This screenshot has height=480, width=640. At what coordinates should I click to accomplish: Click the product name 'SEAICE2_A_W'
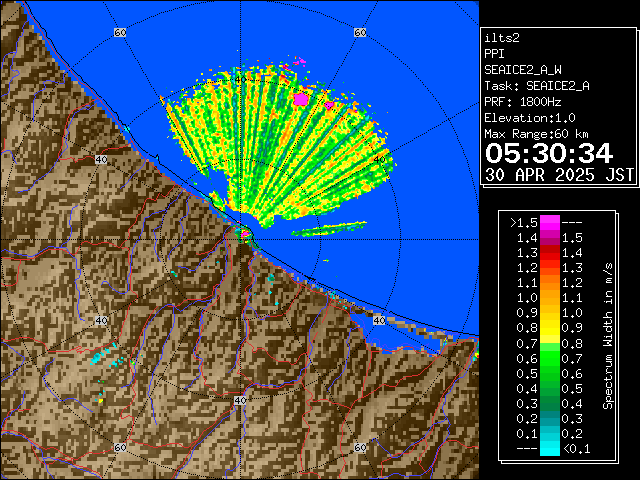(x=523, y=70)
